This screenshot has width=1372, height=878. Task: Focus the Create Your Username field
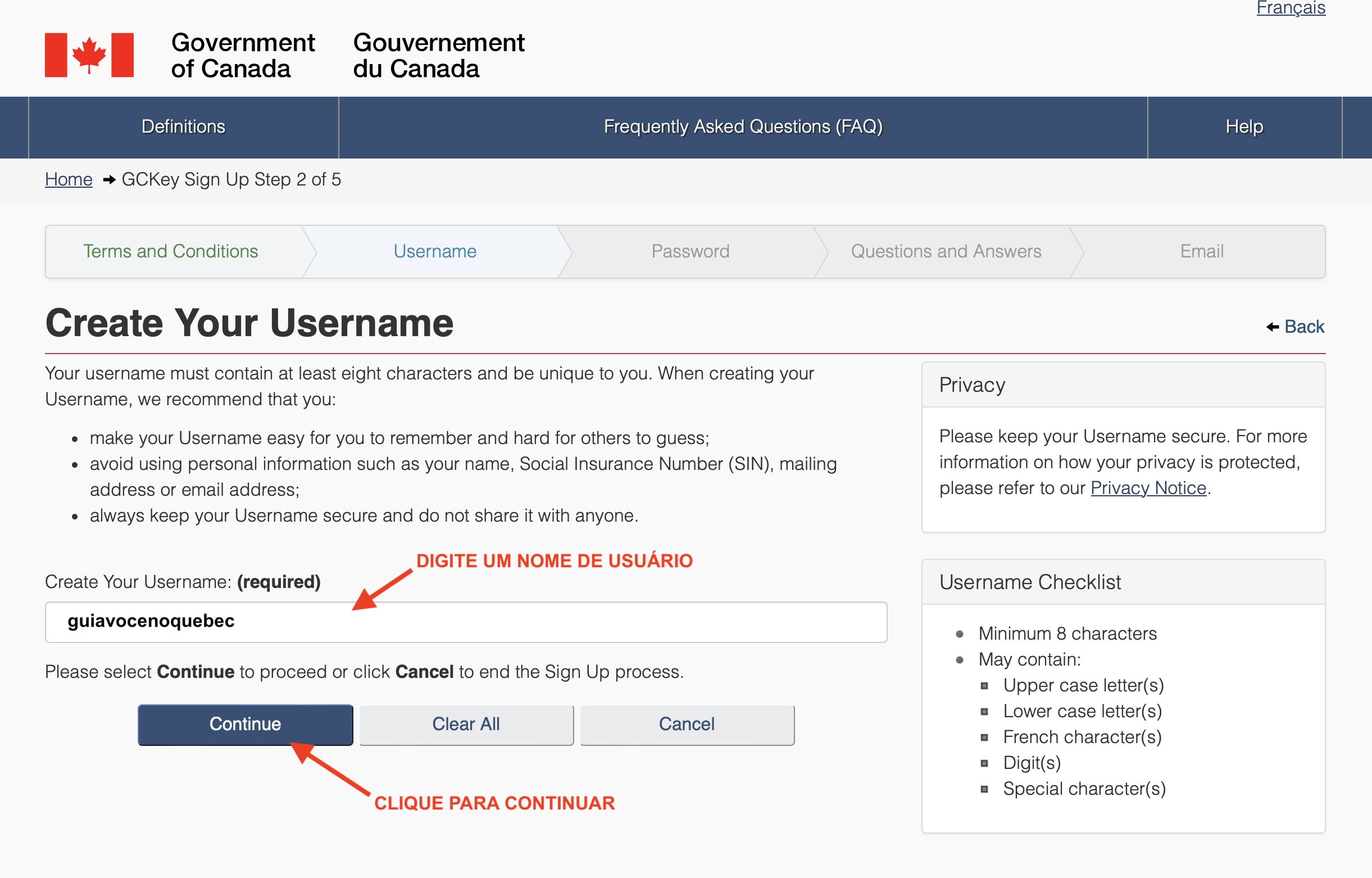point(466,622)
